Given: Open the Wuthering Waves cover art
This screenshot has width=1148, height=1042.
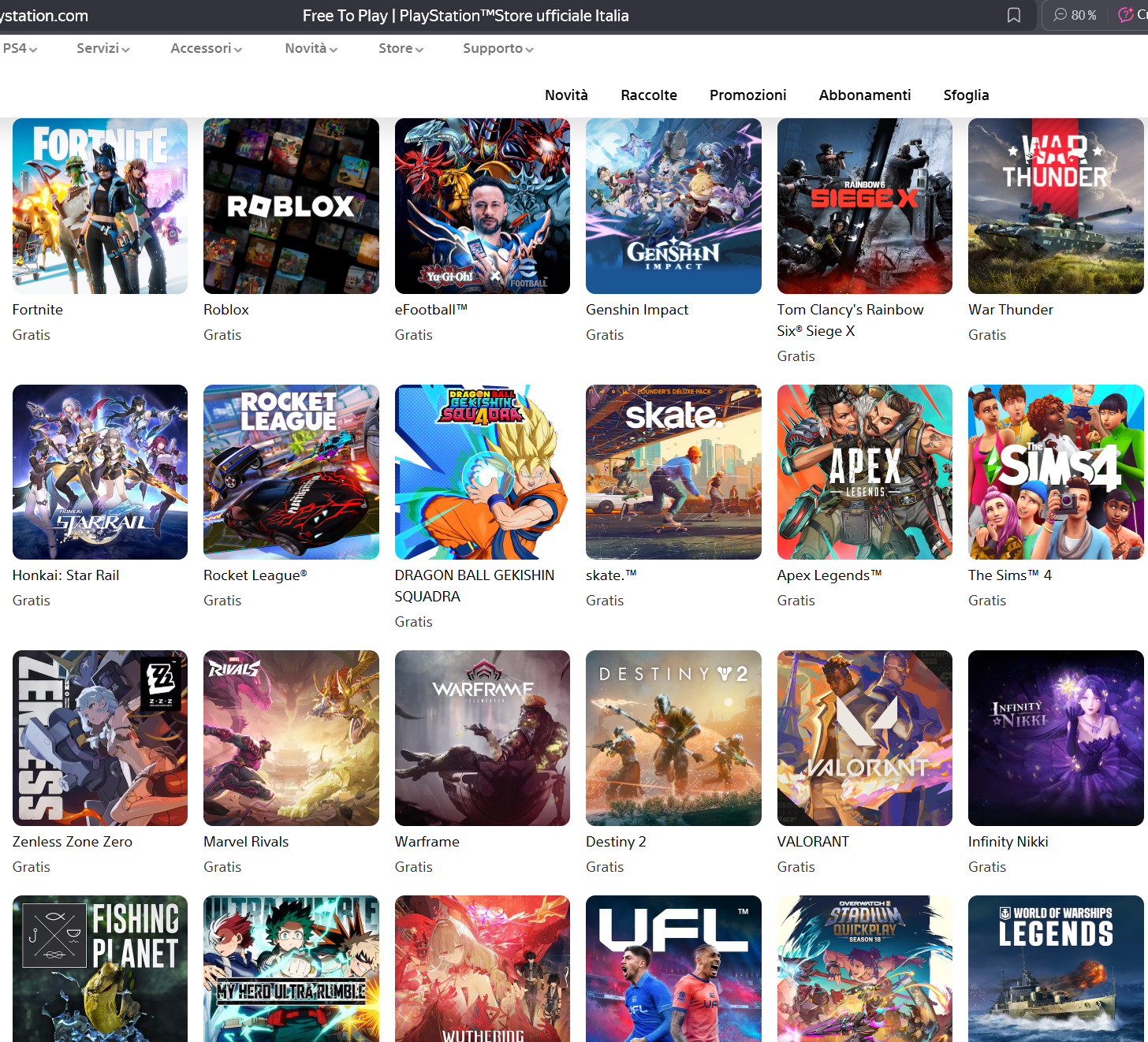Looking at the screenshot, I should pos(483,969).
